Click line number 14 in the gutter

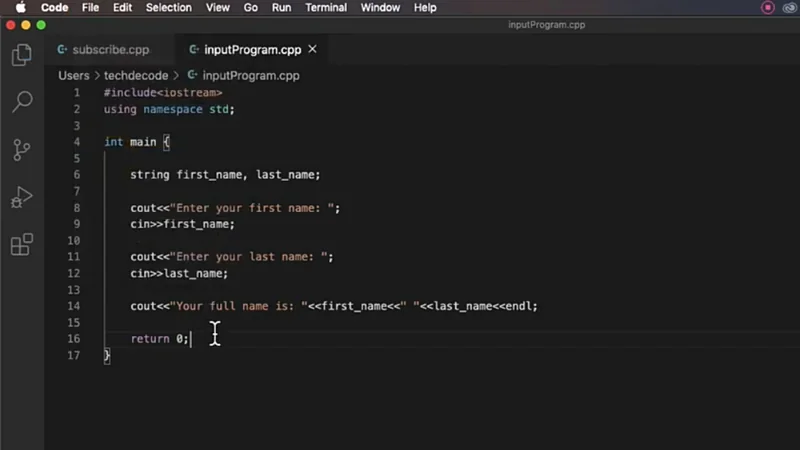pos(73,306)
